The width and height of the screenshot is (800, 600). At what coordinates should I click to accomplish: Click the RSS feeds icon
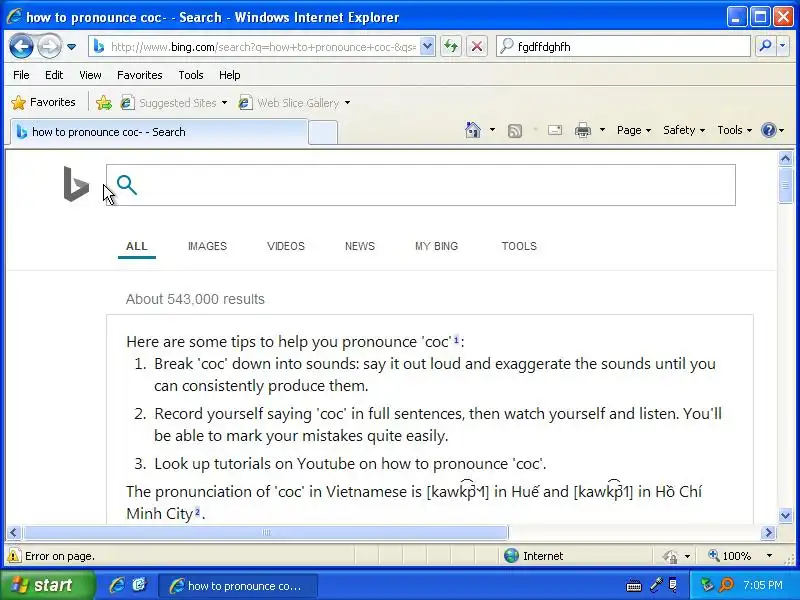pos(515,131)
